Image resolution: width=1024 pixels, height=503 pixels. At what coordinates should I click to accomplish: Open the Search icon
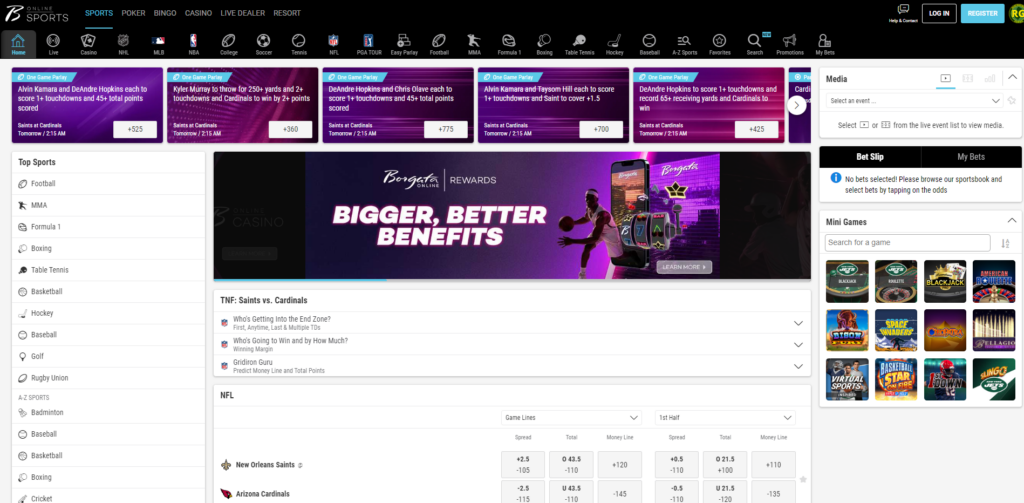(x=754, y=44)
